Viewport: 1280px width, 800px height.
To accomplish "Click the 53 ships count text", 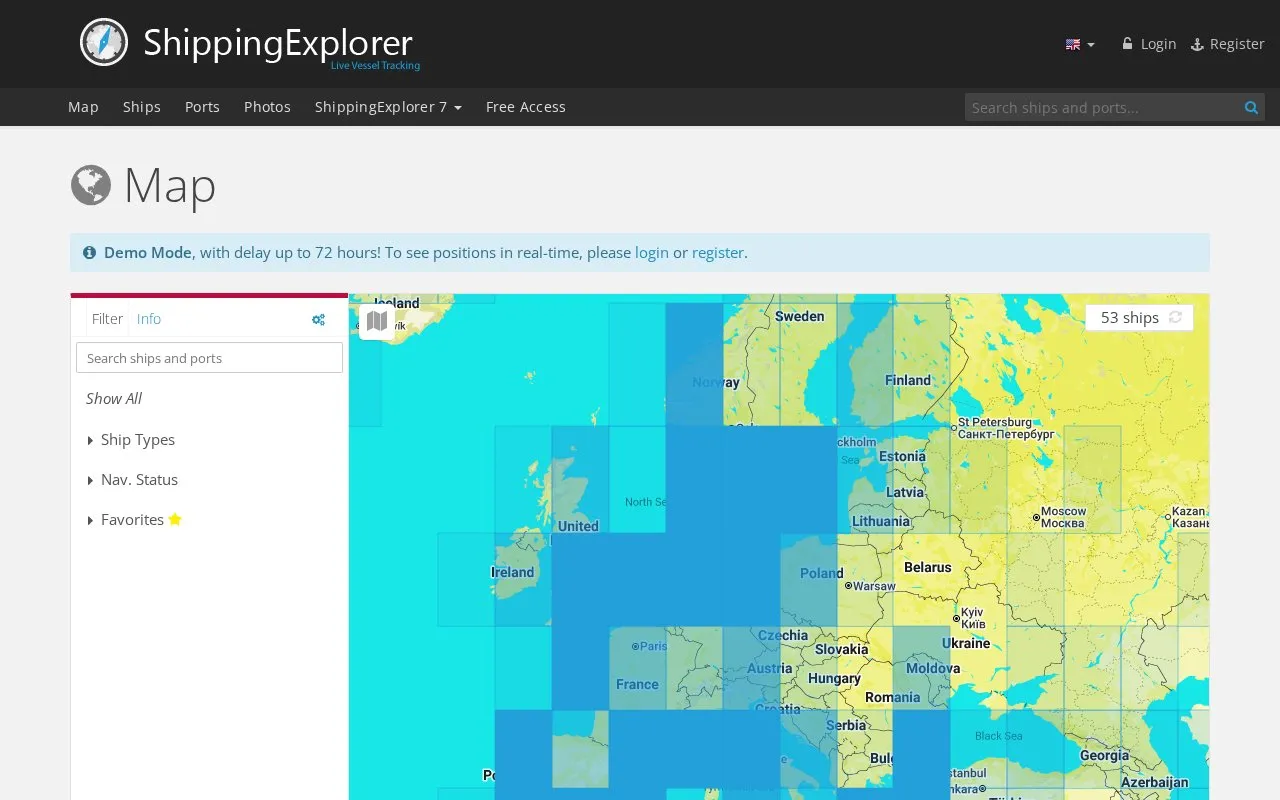I will pos(1130,317).
